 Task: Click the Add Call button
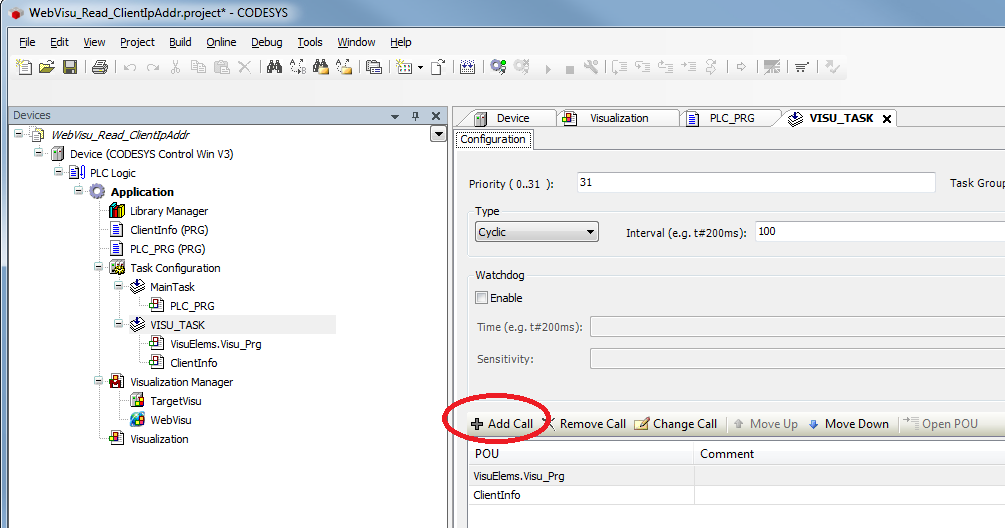click(501, 424)
